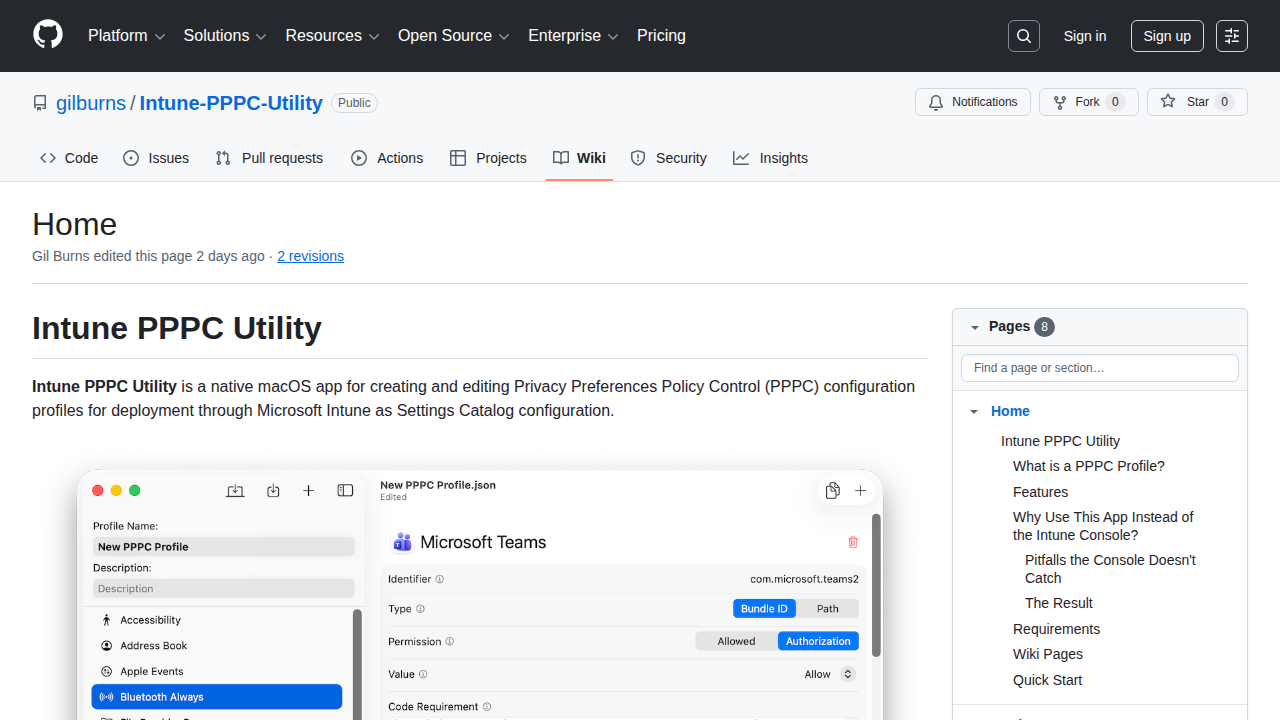1280x720 pixels.
Task: Go to the Pull requests tab
Action: pyautogui.click(x=269, y=158)
